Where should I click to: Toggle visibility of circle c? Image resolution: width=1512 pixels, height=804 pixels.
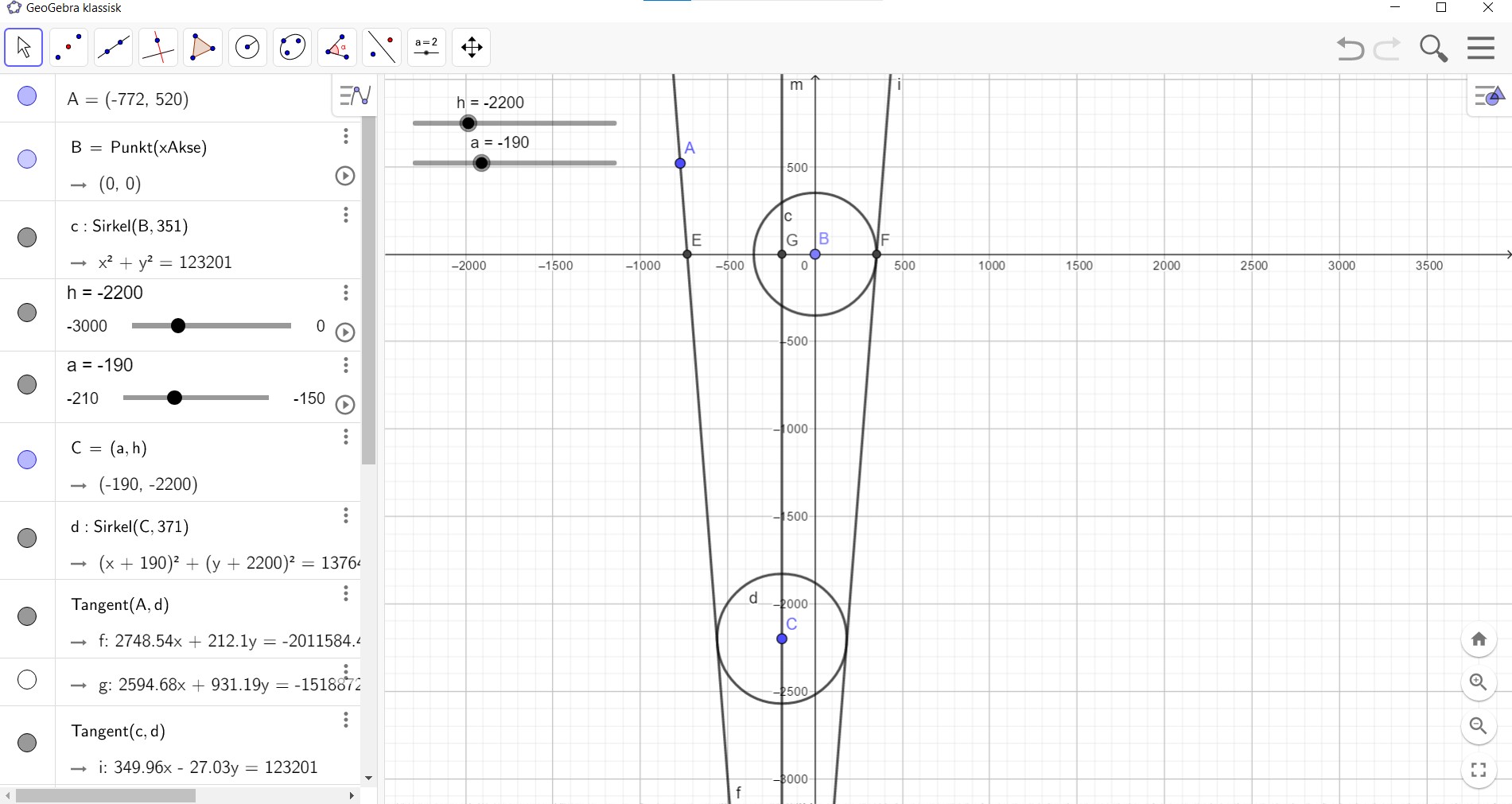point(27,238)
